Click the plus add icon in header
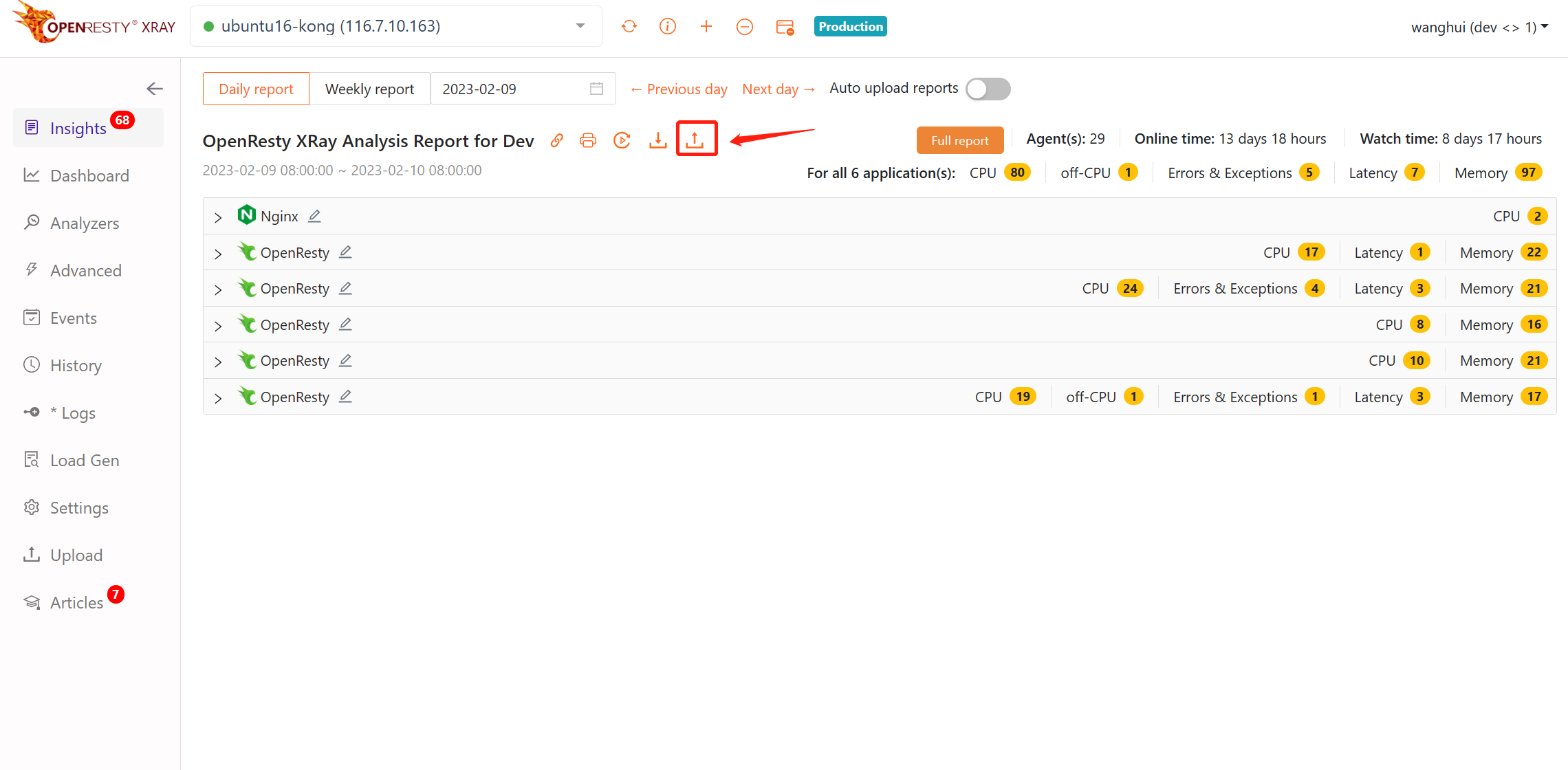1568x770 pixels. 706,27
